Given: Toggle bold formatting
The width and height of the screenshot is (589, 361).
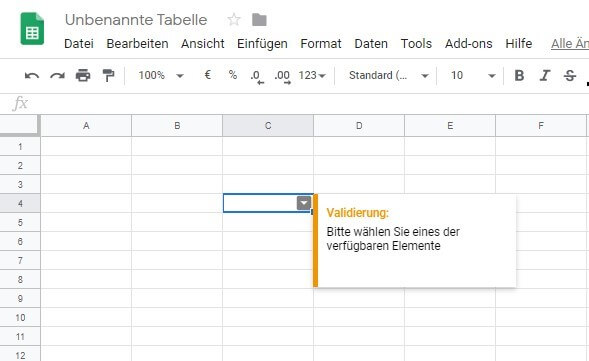Looking at the screenshot, I should click(x=519, y=76).
